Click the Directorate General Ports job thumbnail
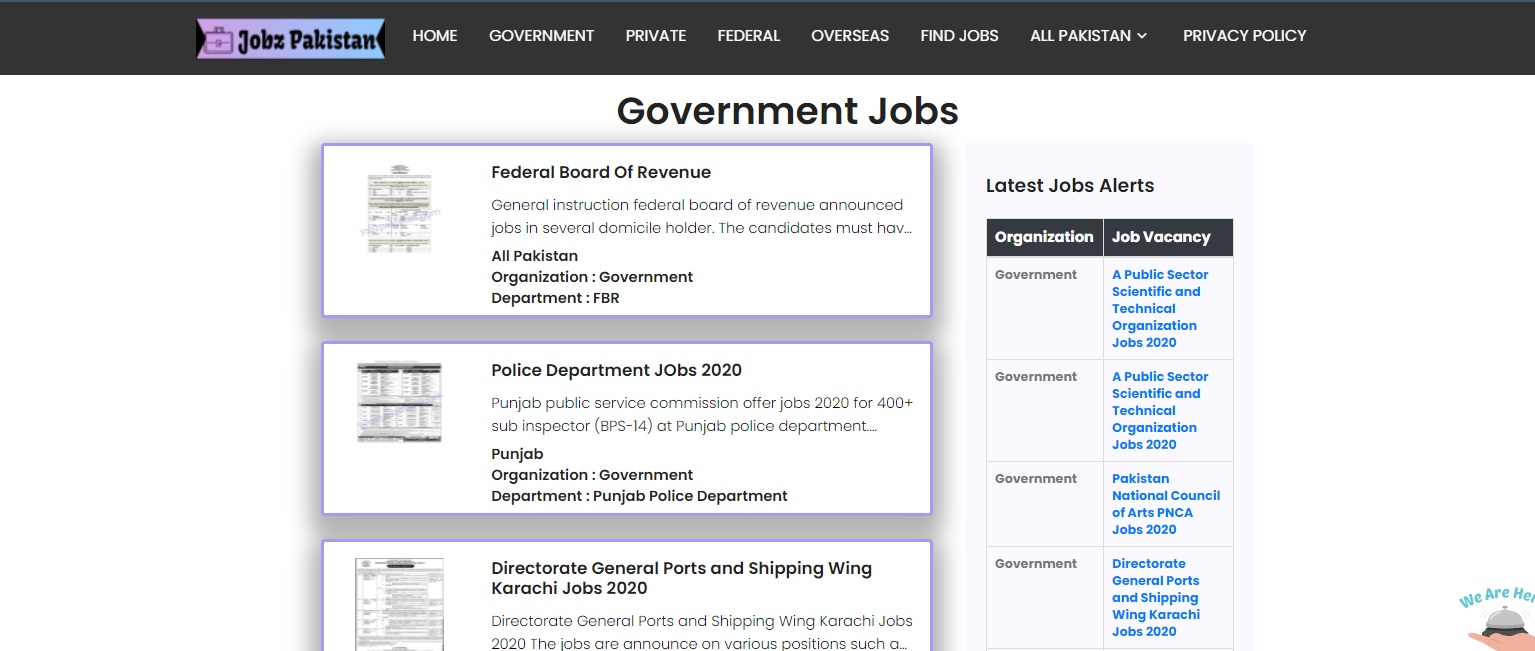This screenshot has width=1535, height=651. (399, 605)
